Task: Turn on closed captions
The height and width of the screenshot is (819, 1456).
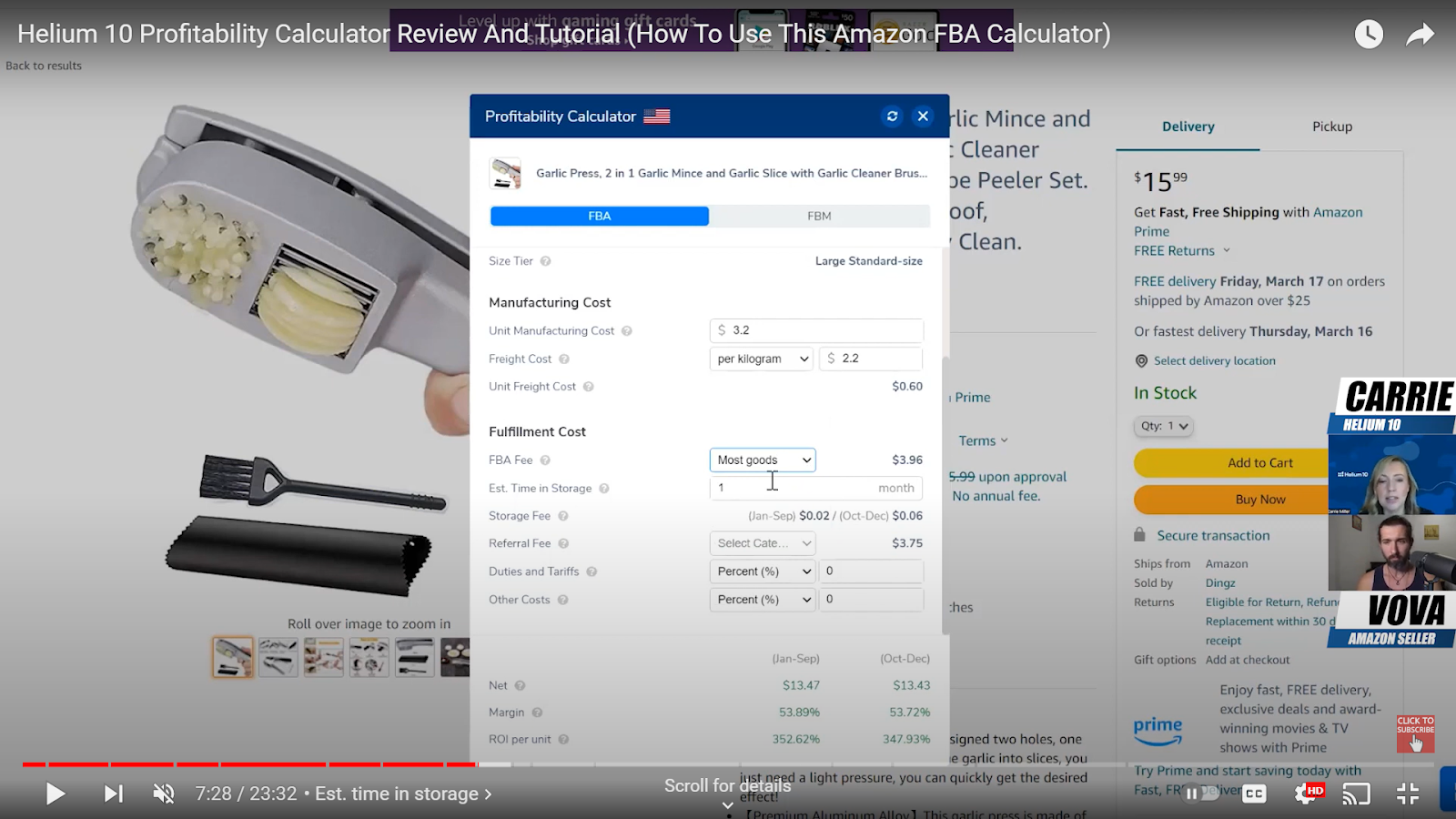Action: coord(1254,794)
